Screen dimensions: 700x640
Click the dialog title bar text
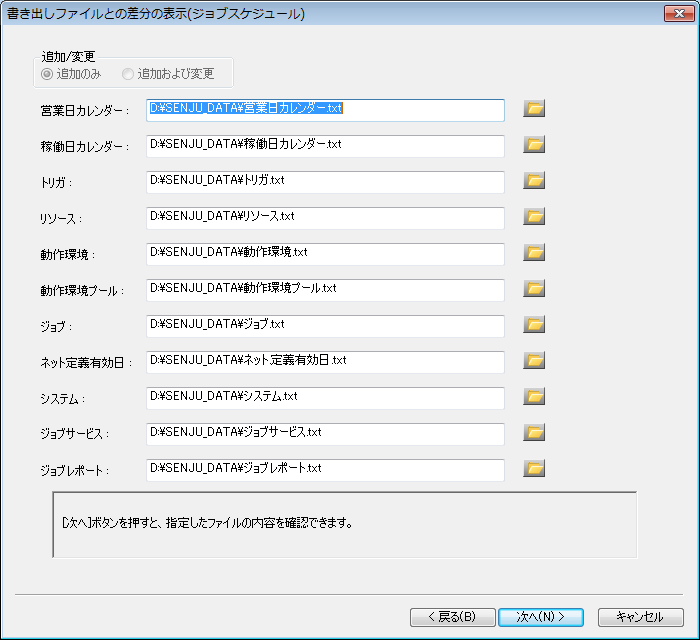(156, 13)
